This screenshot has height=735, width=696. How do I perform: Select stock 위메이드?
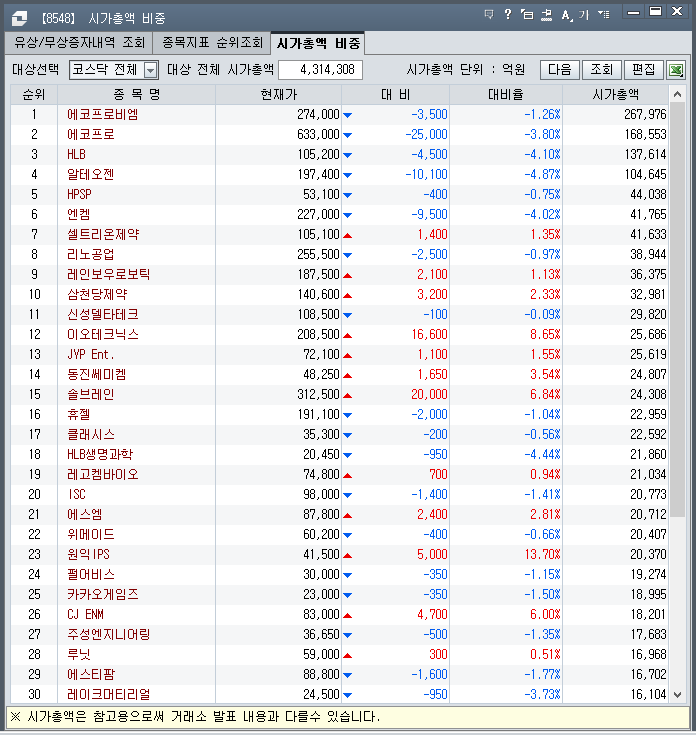pos(90,534)
